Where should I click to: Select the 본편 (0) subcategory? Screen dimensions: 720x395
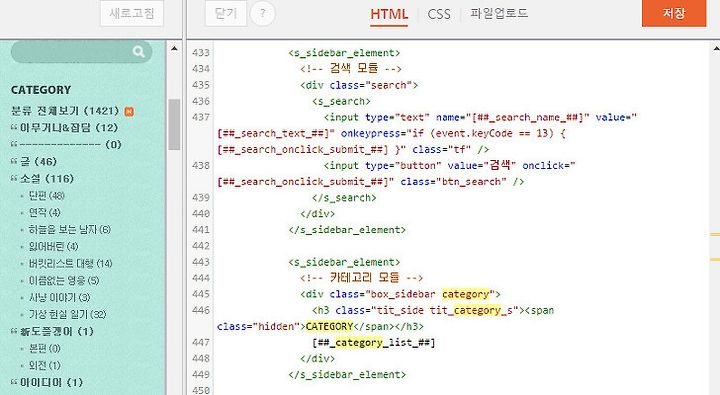pyautogui.click(x=45, y=349)
